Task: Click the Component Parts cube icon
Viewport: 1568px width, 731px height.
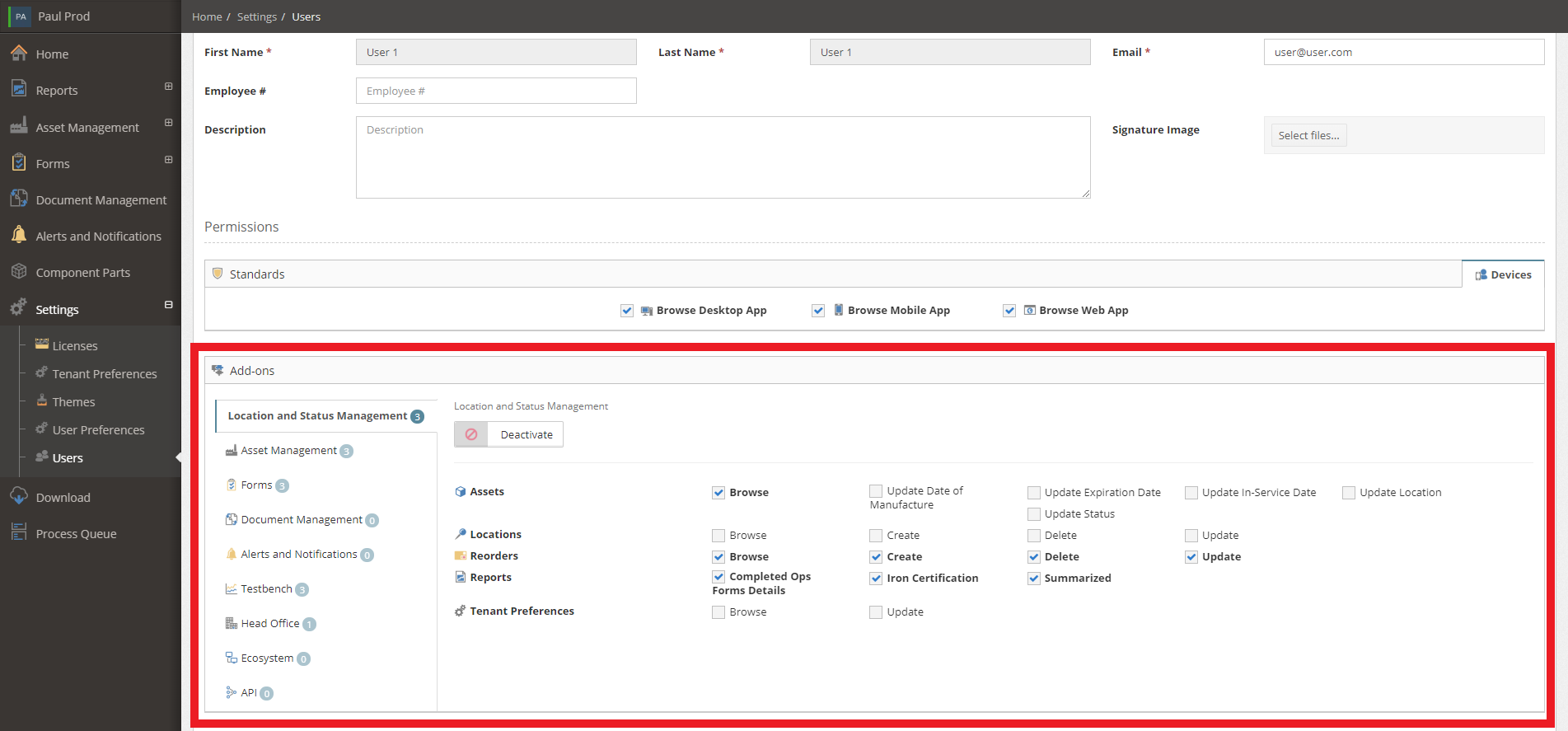Action: click(x=18, y=271)
